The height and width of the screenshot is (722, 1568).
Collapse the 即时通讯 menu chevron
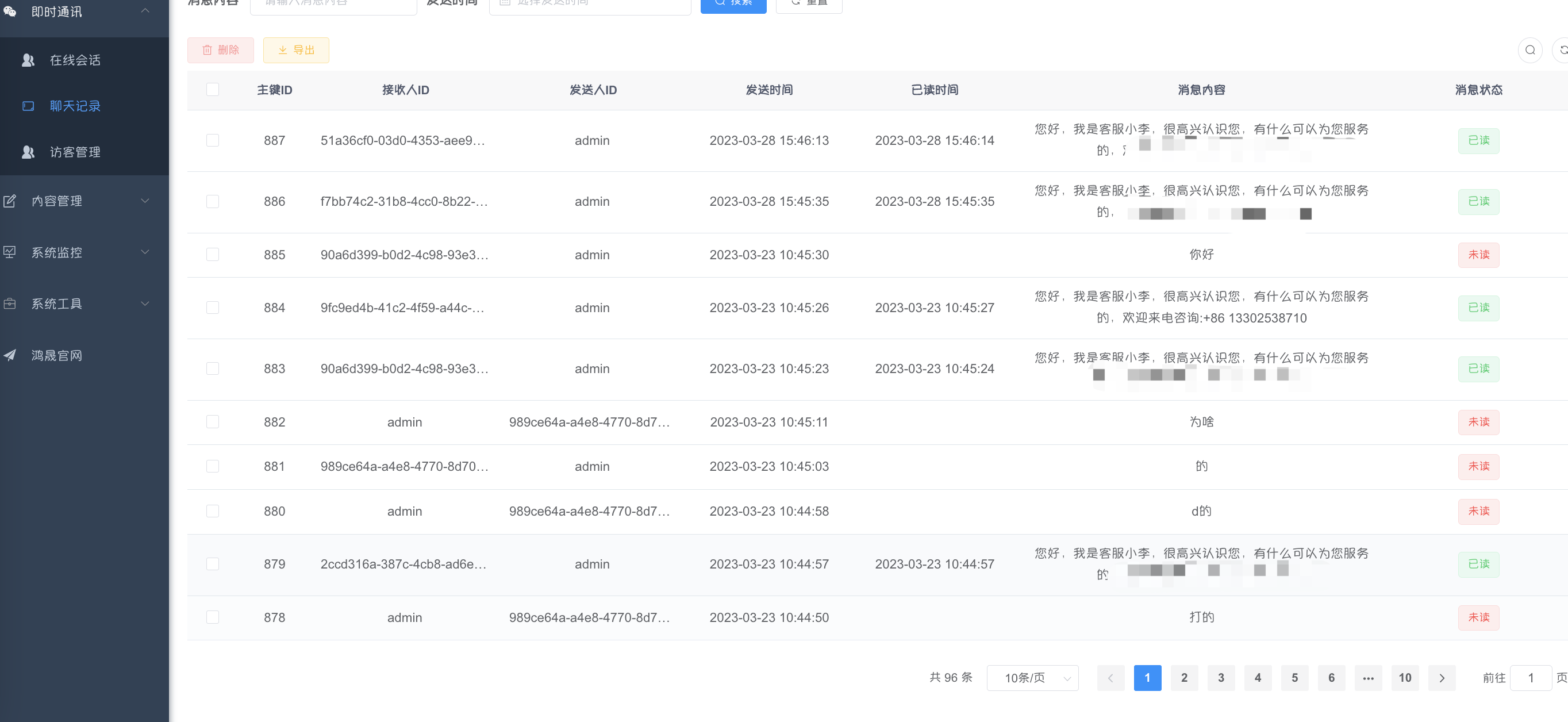tap(145, 10)
